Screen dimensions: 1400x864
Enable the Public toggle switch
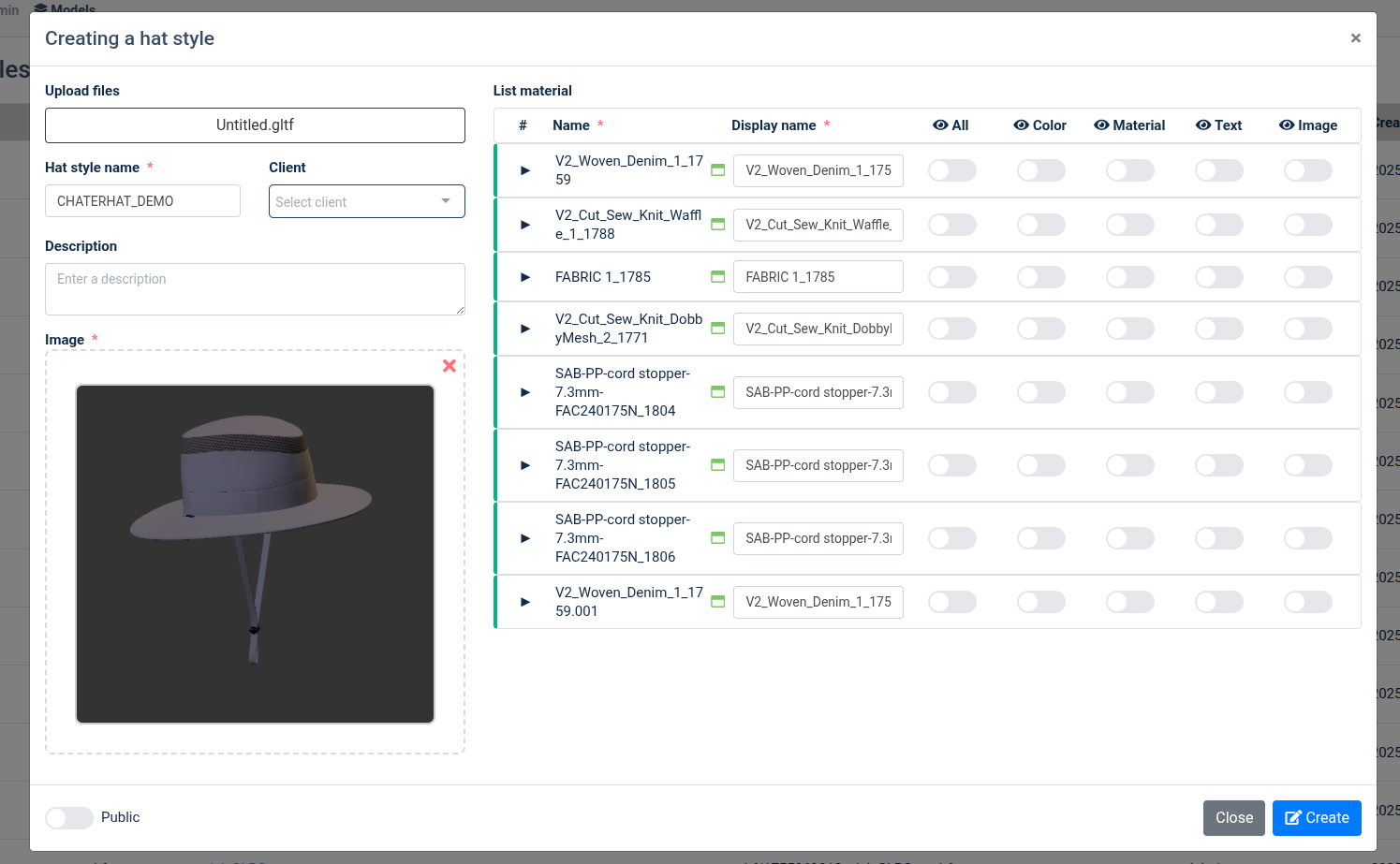(x=69, y=817)
